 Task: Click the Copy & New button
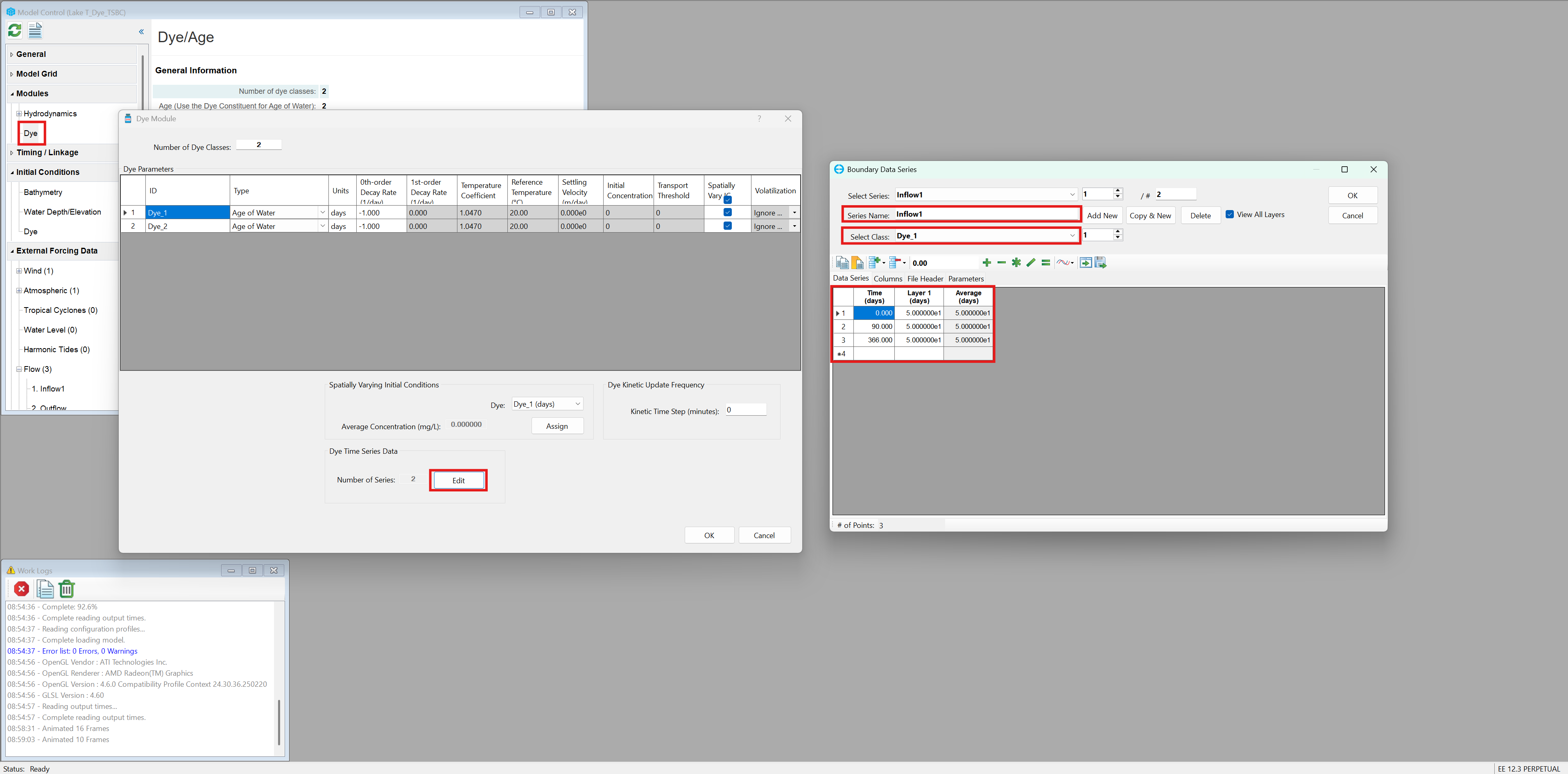tap(1150, 215)
